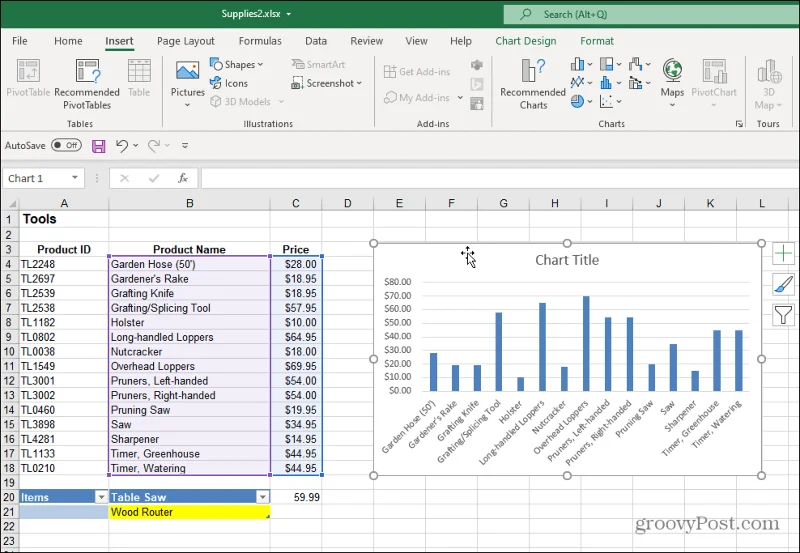
Task: Open Maps chart options
Action: pos(672,84)
